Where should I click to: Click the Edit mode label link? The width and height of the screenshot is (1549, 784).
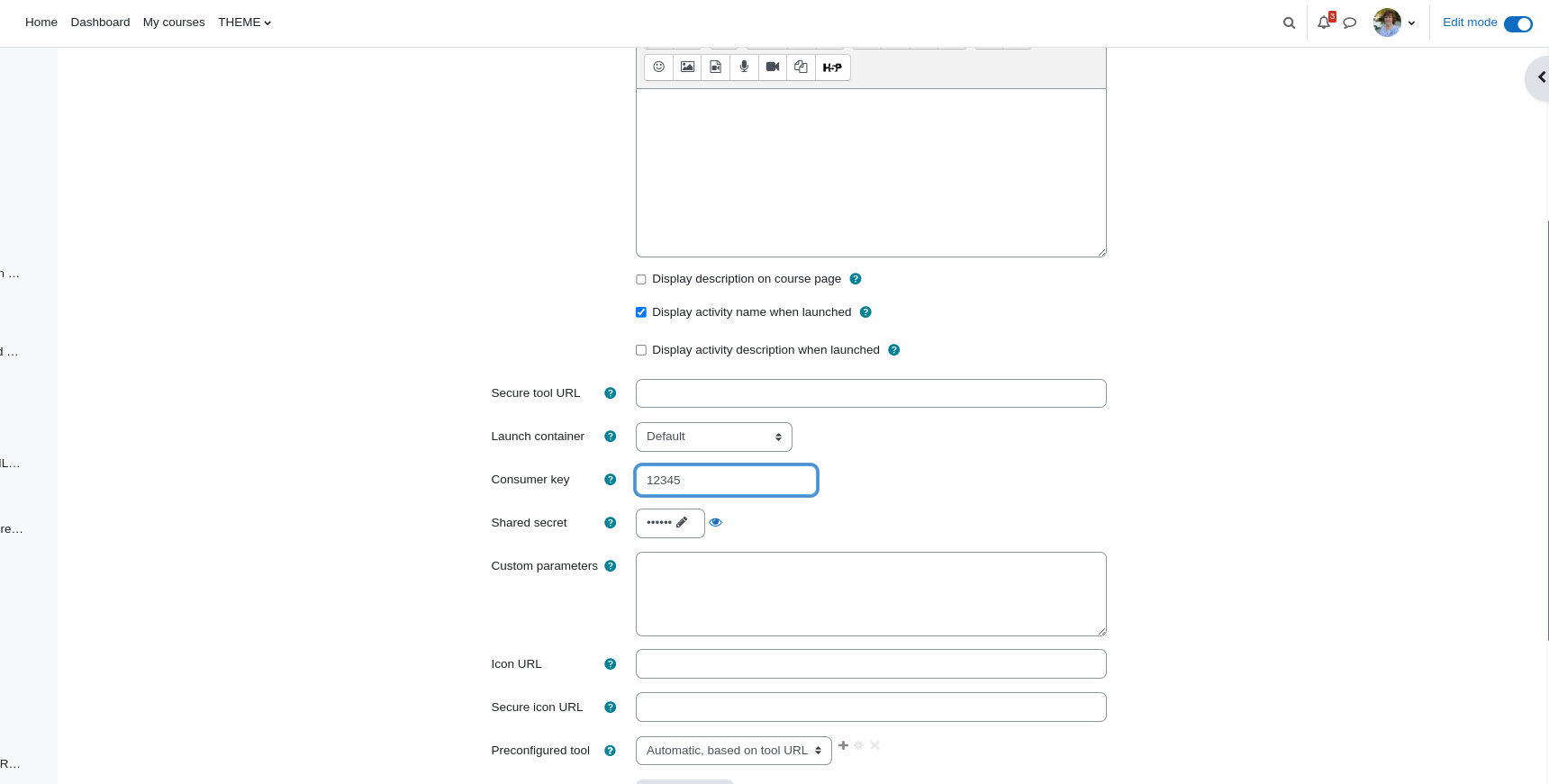click(x=1470, y=23)
